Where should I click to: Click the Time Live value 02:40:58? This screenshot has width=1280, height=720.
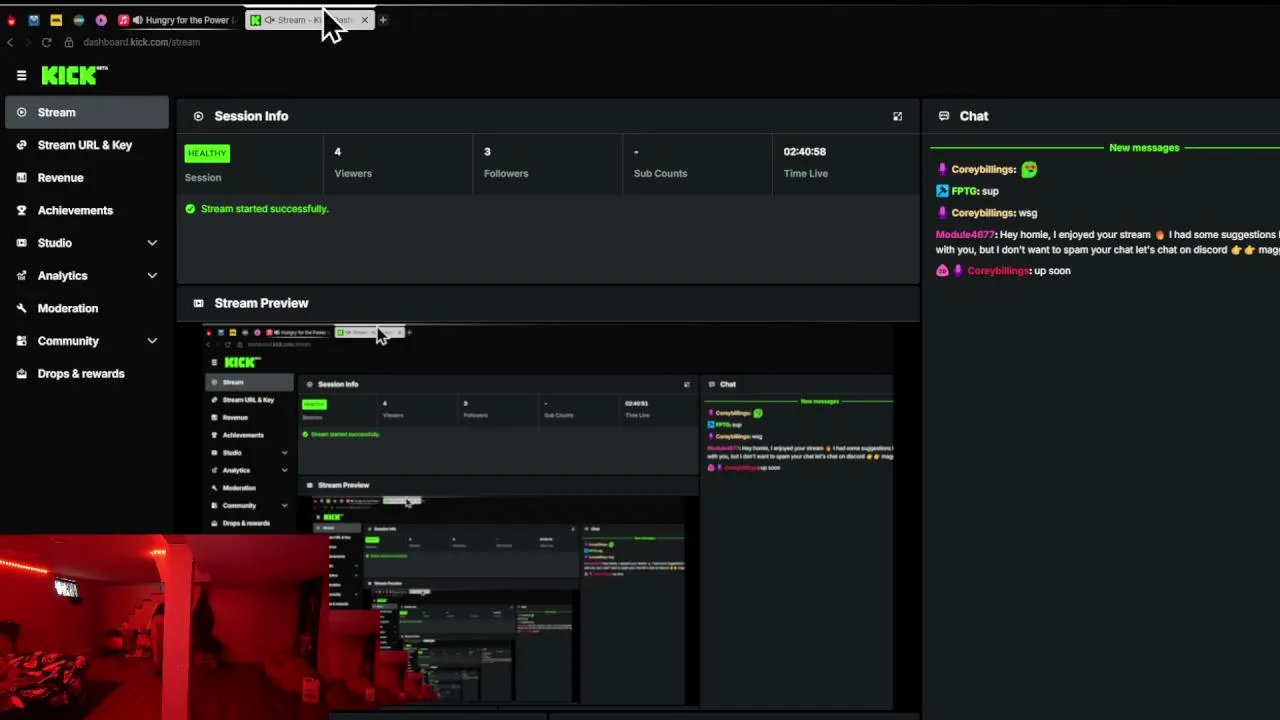pos(805,152)
